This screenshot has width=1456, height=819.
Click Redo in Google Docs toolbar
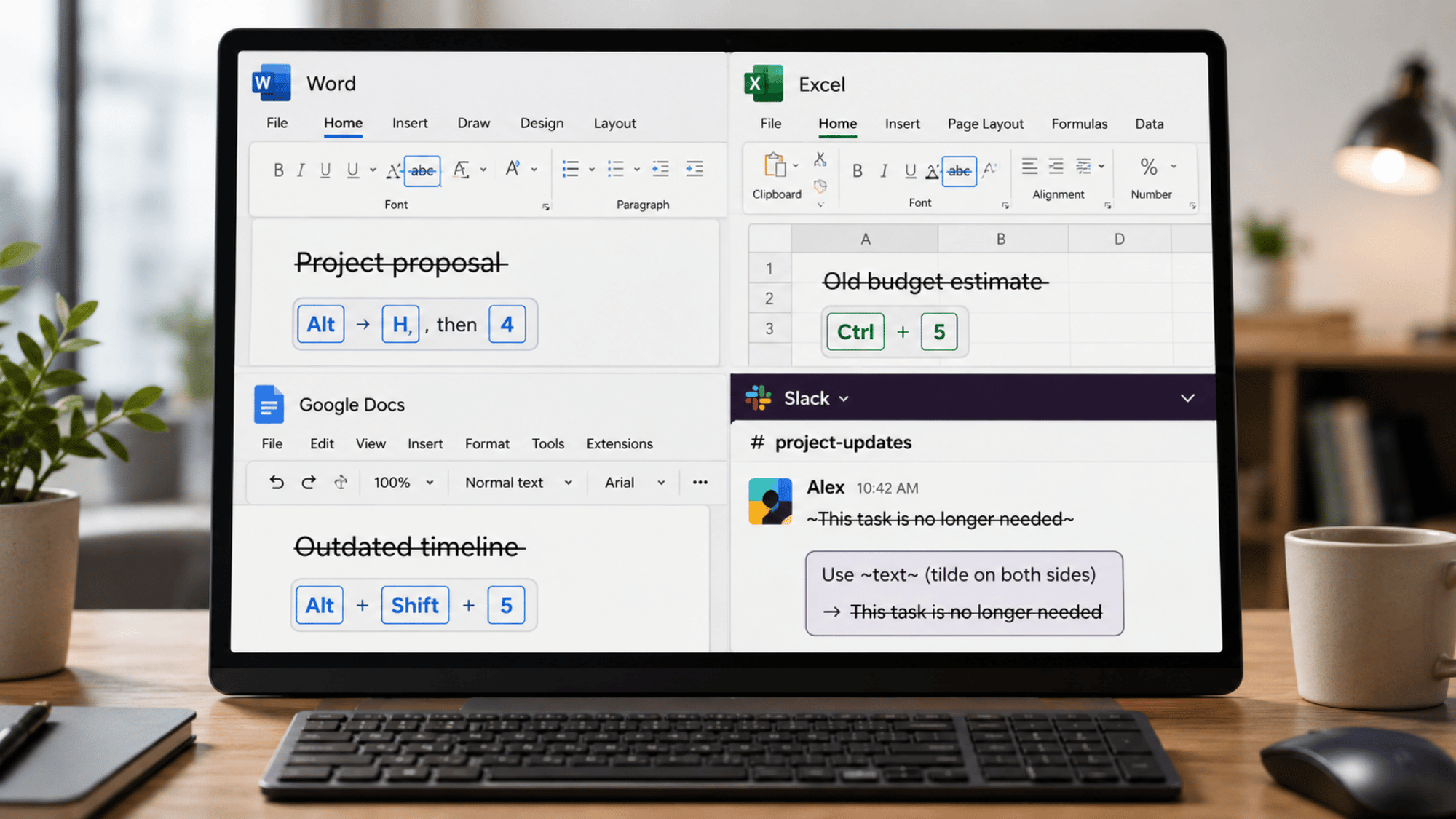(309, 482)
